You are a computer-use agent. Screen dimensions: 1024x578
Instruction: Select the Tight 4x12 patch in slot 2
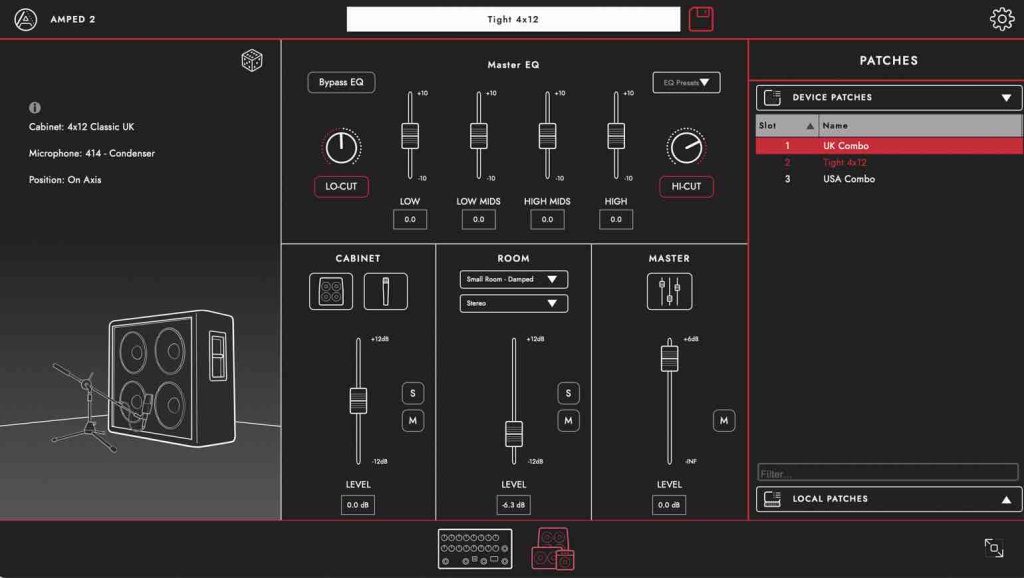870,160
